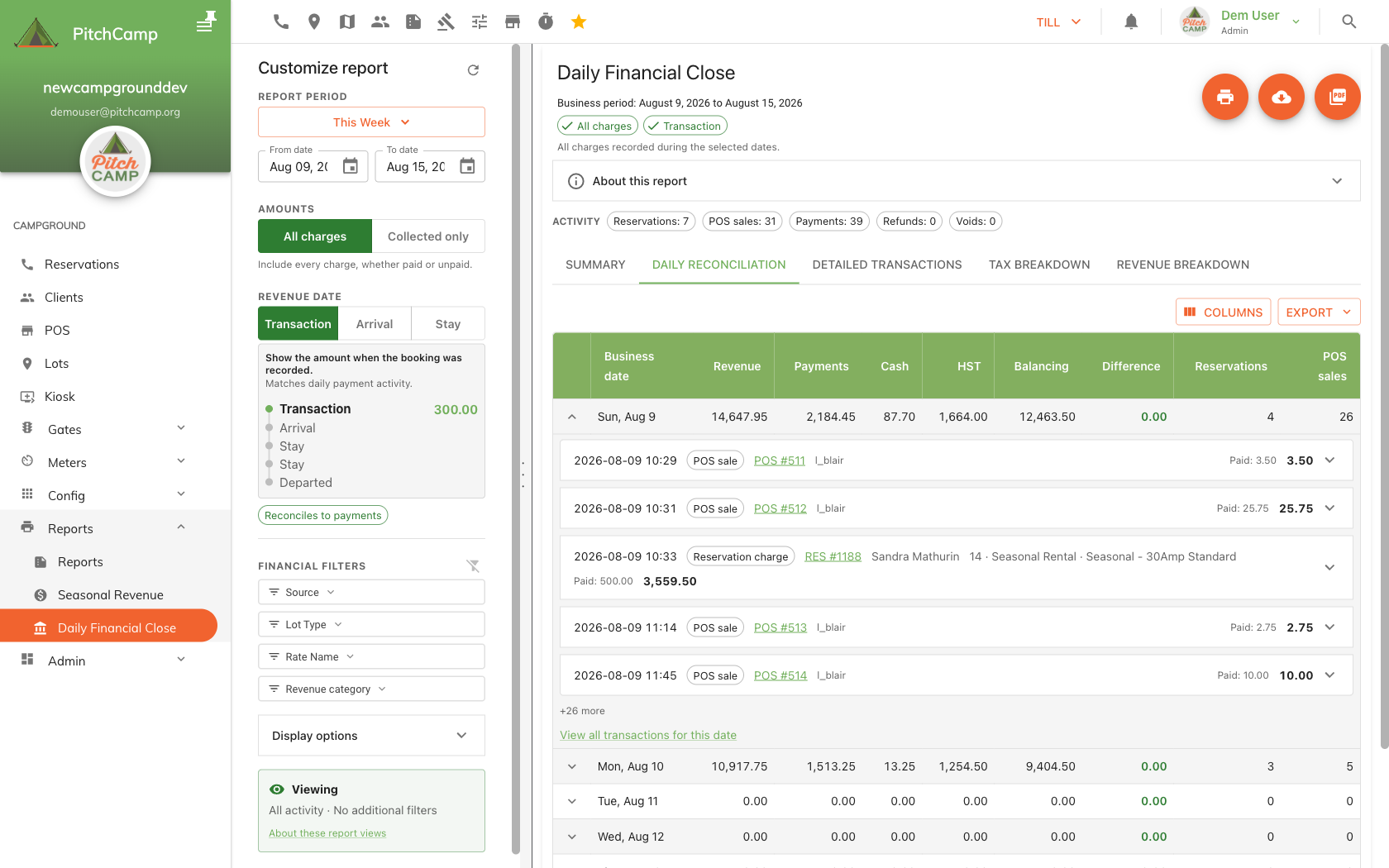Select the Collected only amounts toggle
Image resolution: width=1389 pixels, height=868 pixels.
[x=428, y=236]
